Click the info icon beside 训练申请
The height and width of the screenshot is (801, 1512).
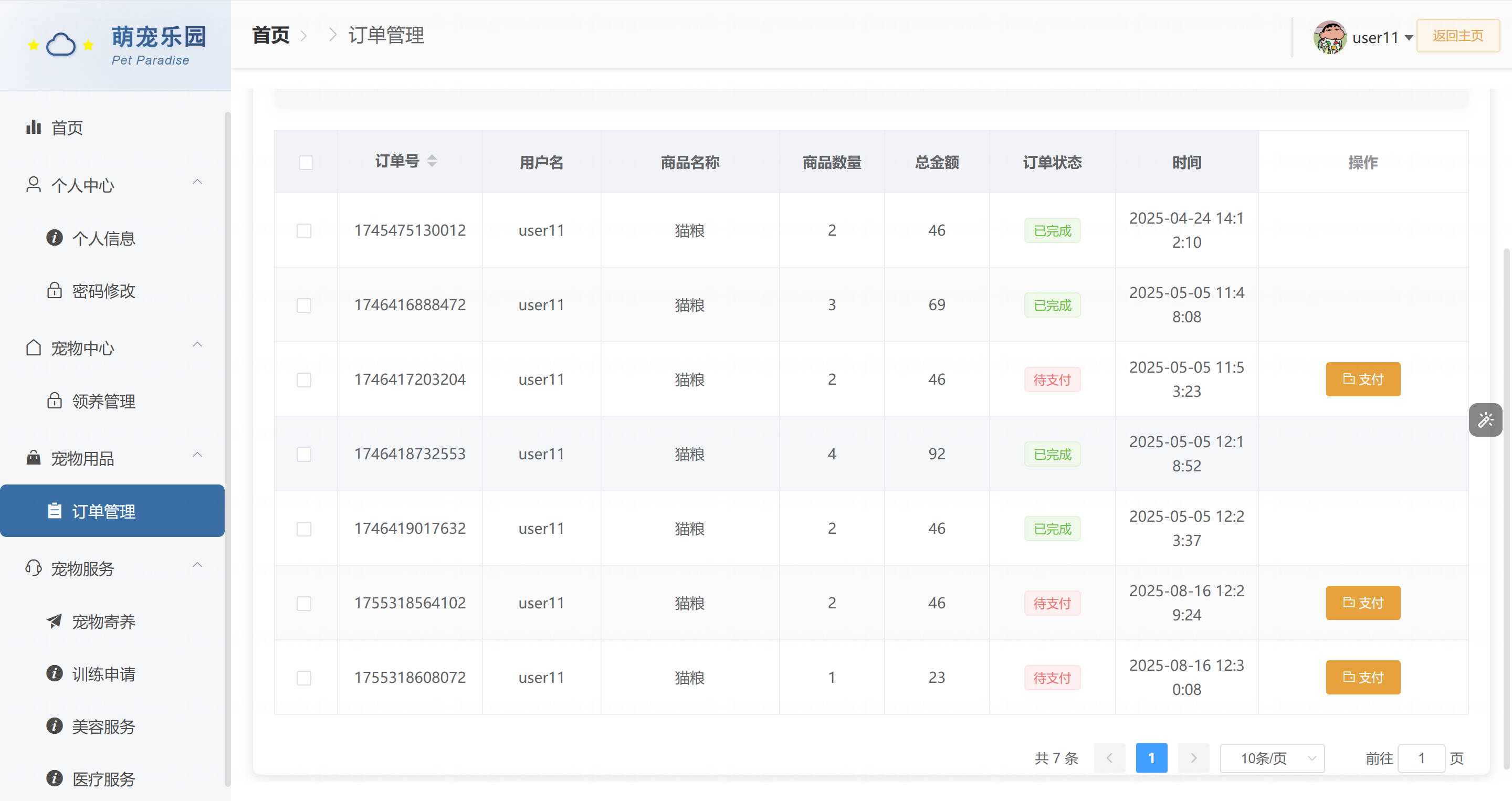tap(55, 673)
